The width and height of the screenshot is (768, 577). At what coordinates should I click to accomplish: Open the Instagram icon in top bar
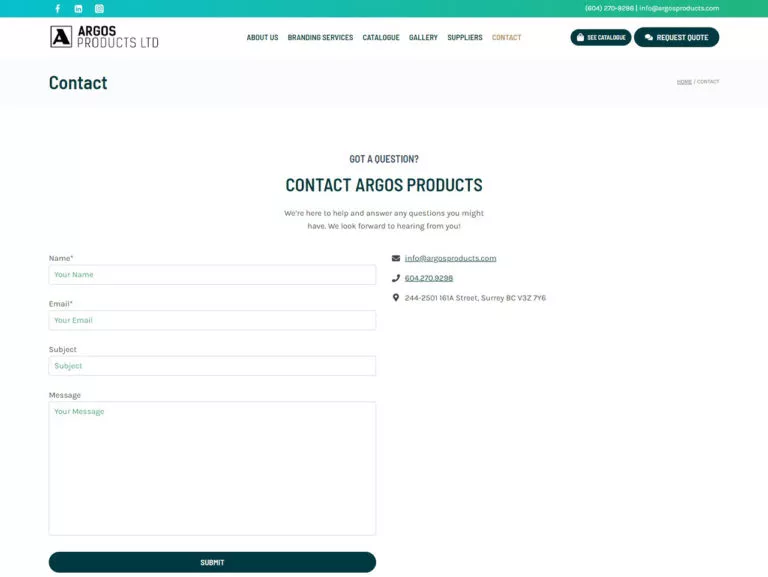(99, 8)
